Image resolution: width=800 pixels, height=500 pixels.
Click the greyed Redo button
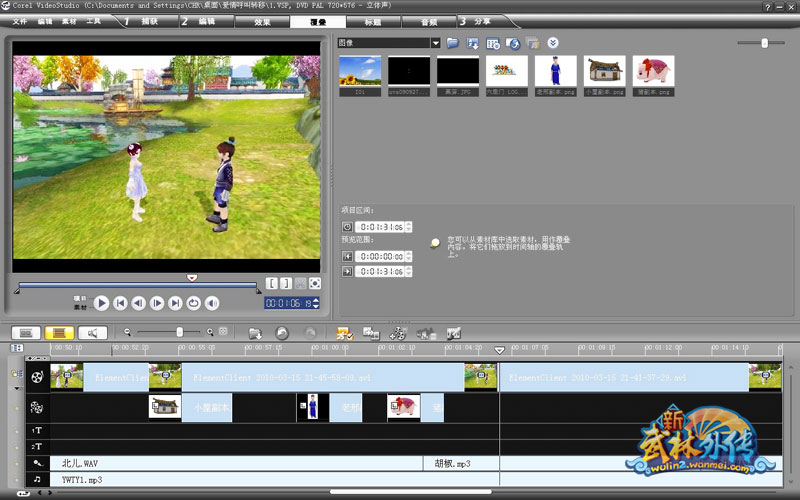click(310, 333)
